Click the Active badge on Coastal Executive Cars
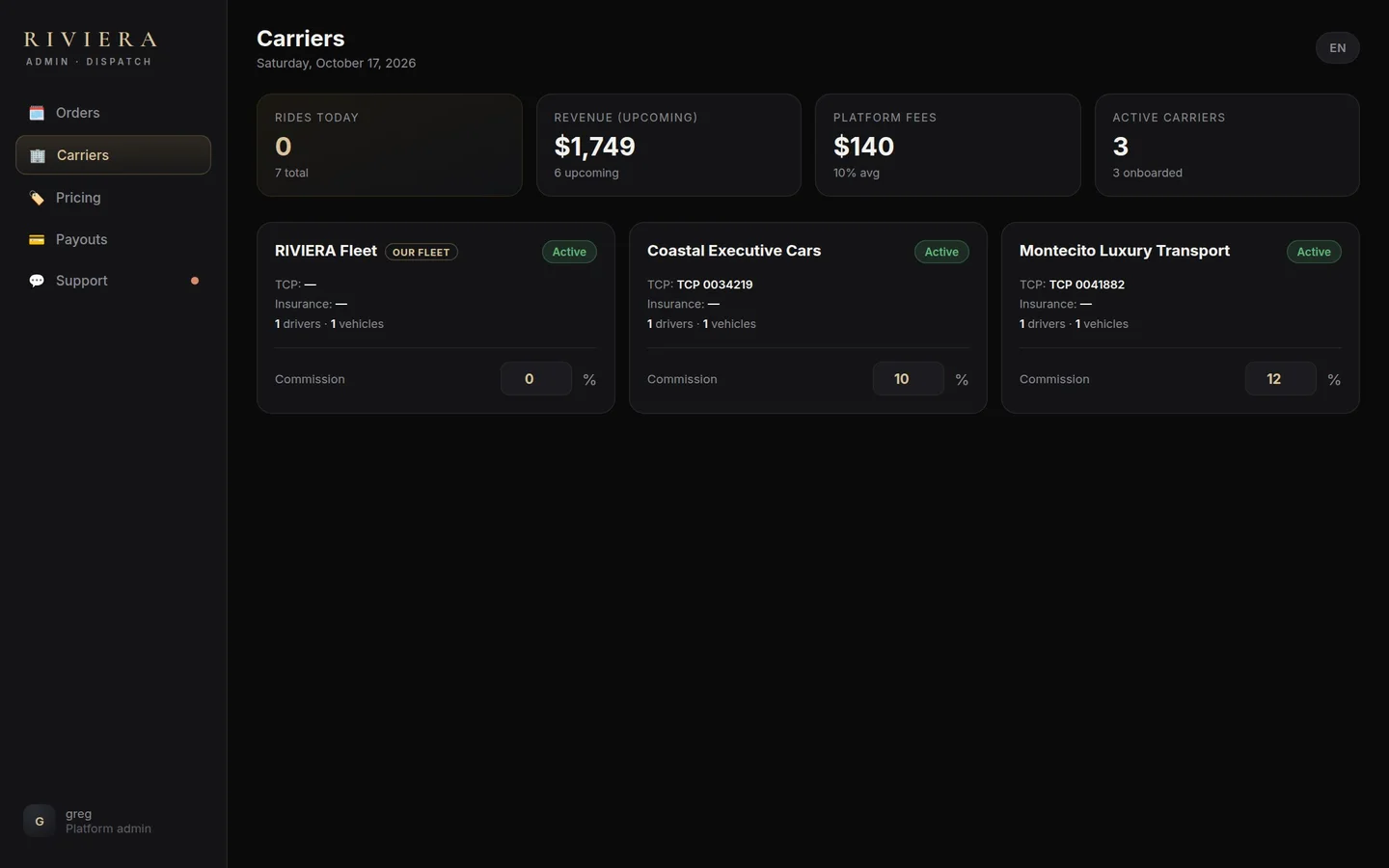Image resolution: width=1389 pixels, height=868 pixels. tap(941, 252)
